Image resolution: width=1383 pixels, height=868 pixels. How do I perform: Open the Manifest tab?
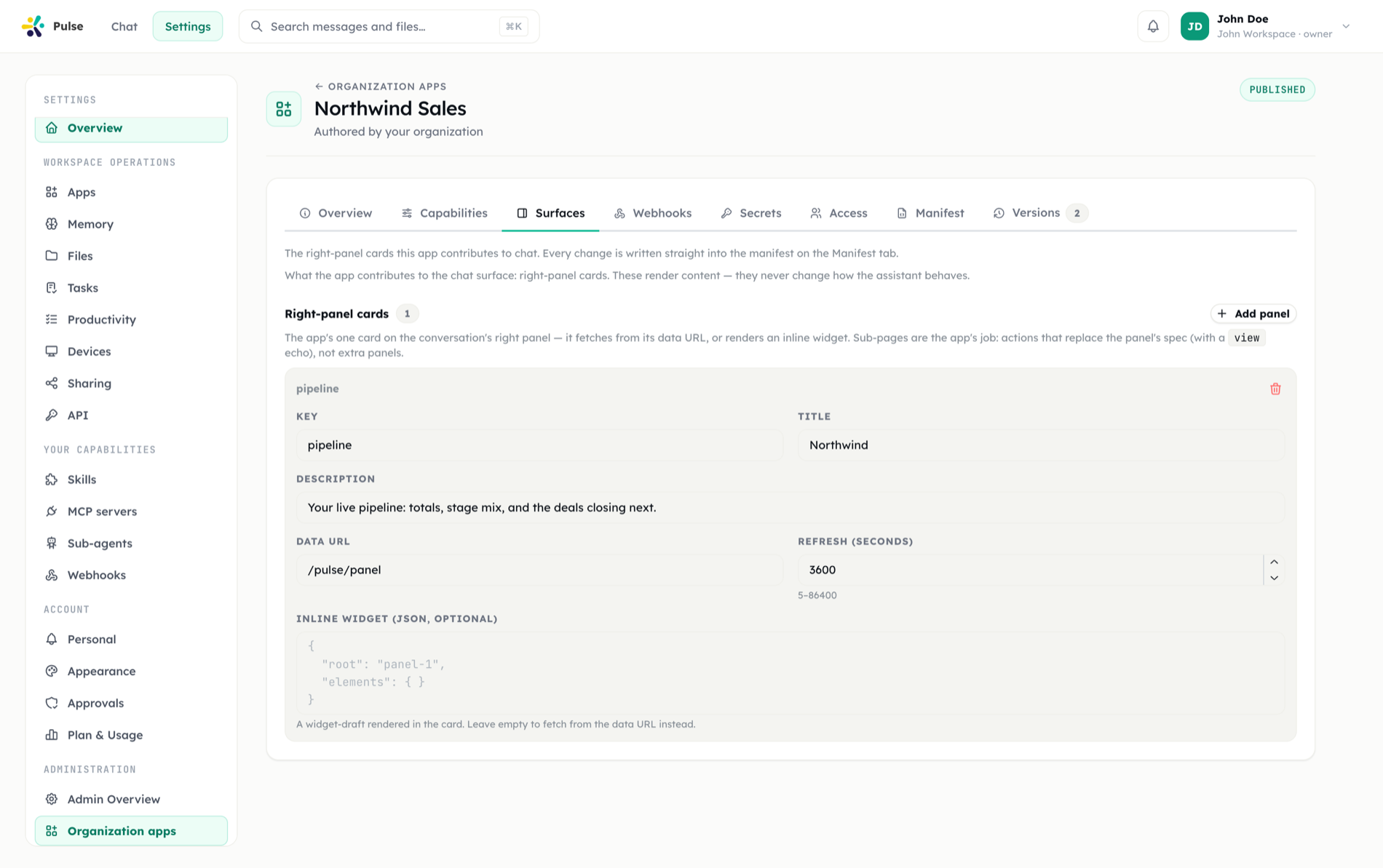click(x=930, y=213)
